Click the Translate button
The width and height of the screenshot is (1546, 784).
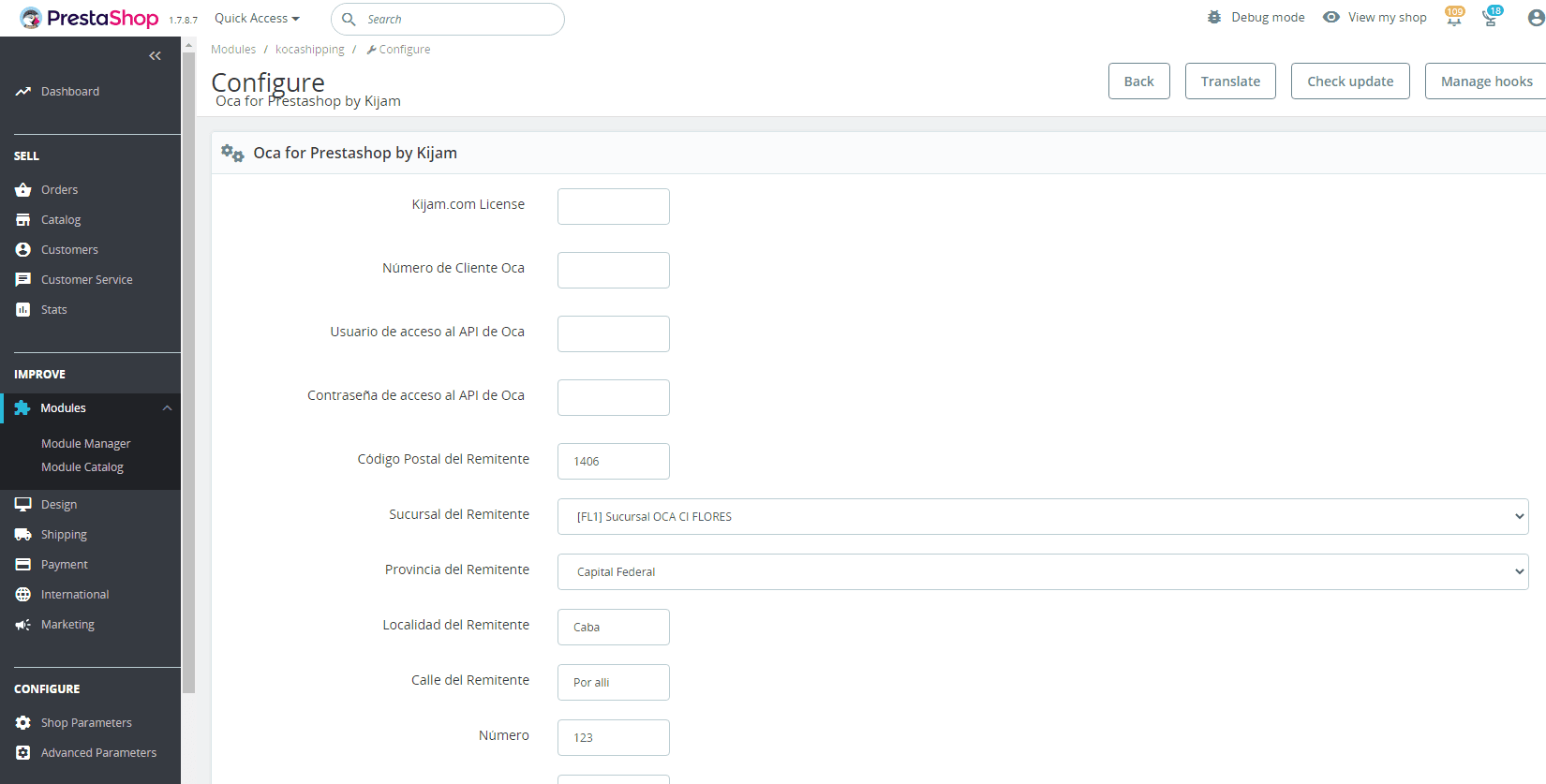1230,81
